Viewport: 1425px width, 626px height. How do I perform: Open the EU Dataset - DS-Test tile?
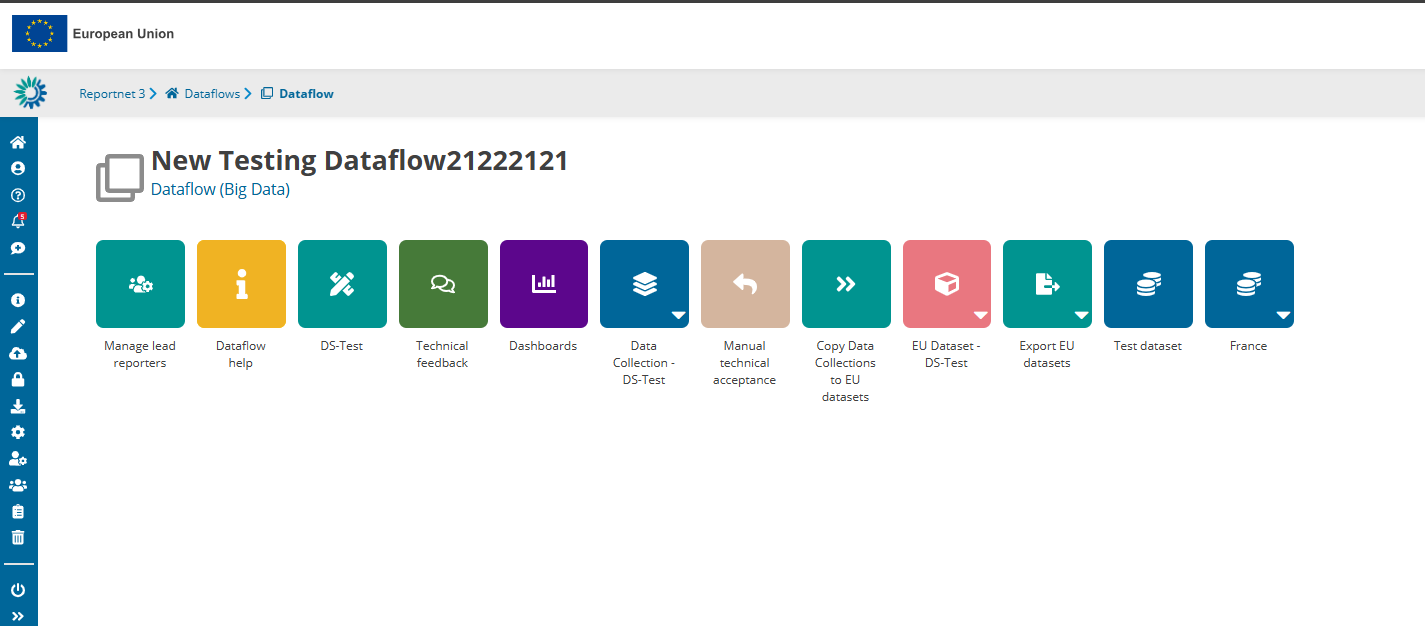(x=947, y=284)
